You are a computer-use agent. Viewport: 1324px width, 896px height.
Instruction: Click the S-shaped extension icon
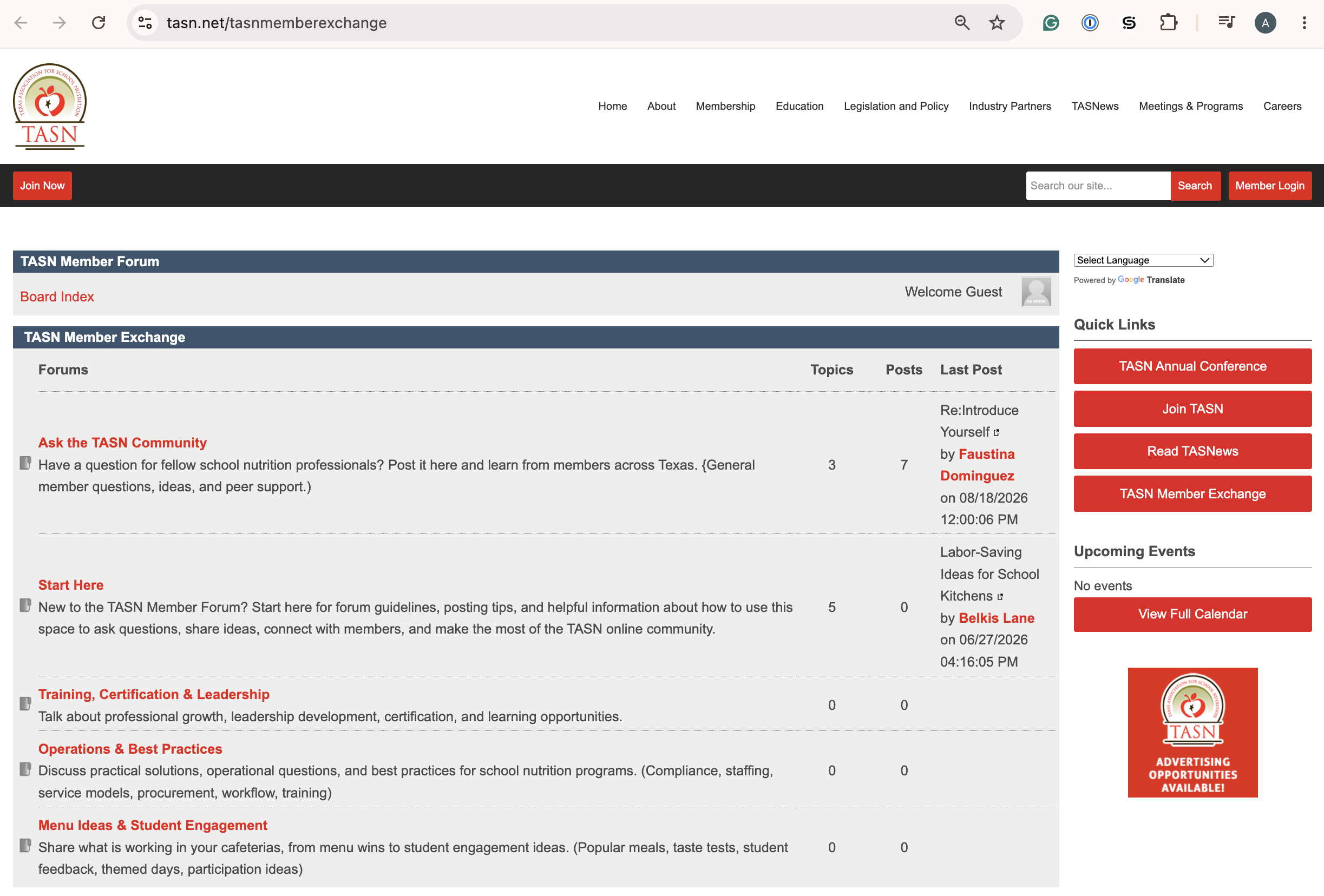(x=1129, y=23)
